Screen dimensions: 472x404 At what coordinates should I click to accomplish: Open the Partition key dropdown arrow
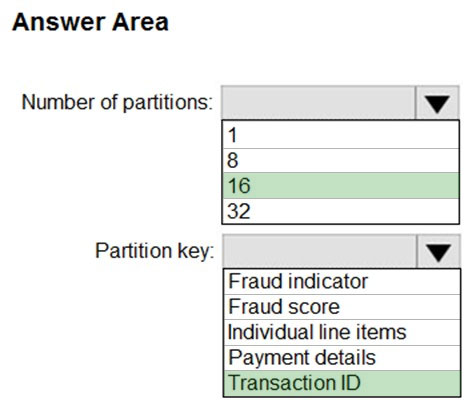click(x=438, y=252)
